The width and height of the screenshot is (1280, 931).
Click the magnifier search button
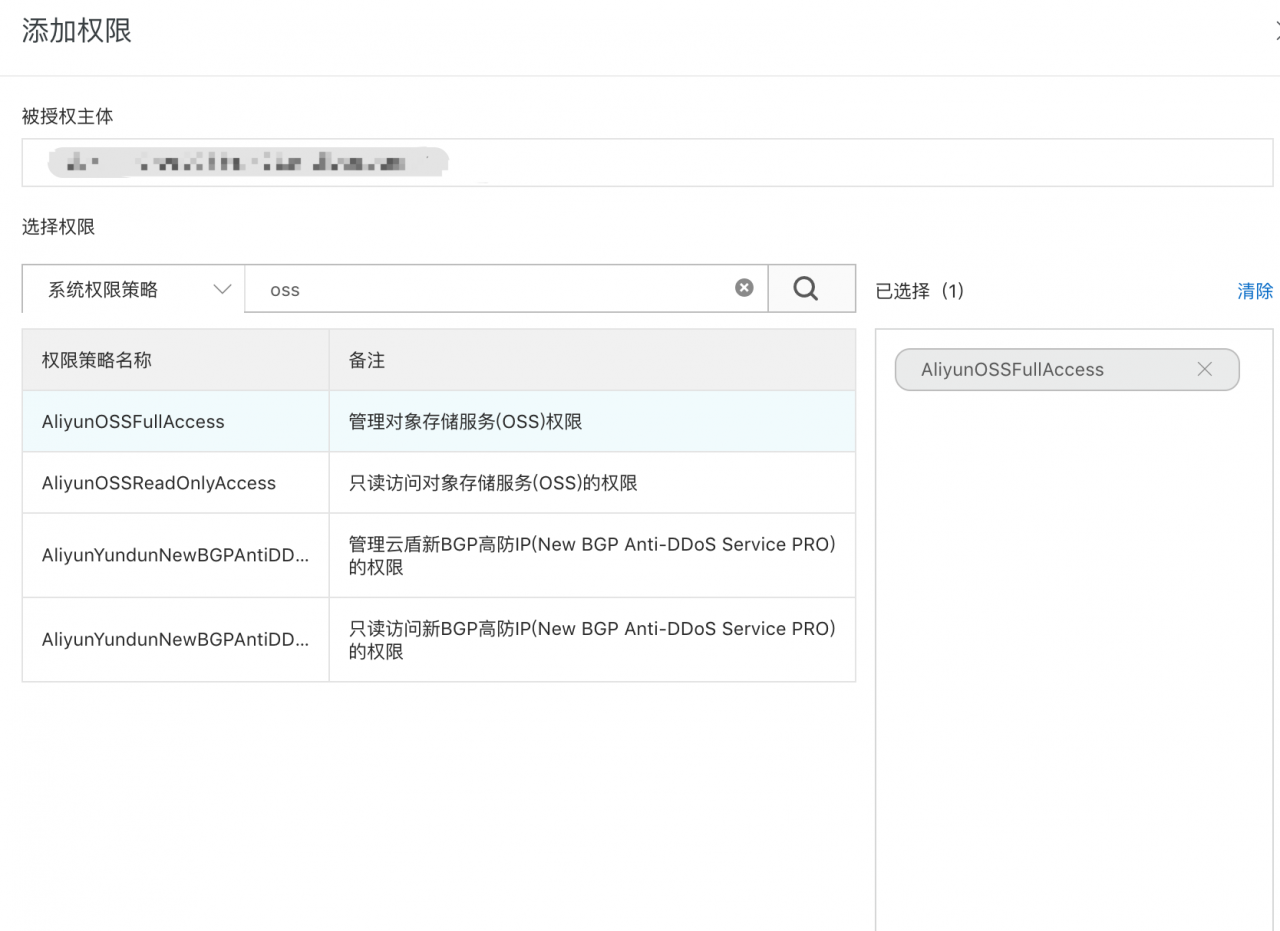tap(811, 289)
